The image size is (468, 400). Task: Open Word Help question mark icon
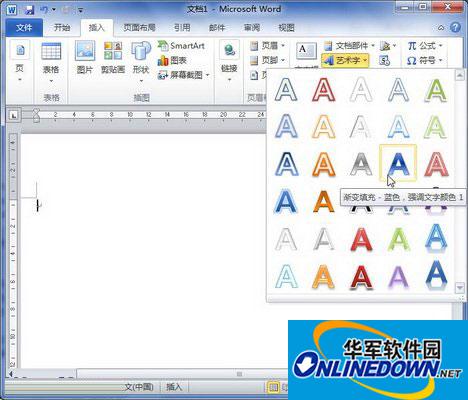pyautogui.click(x=455, y=28)
